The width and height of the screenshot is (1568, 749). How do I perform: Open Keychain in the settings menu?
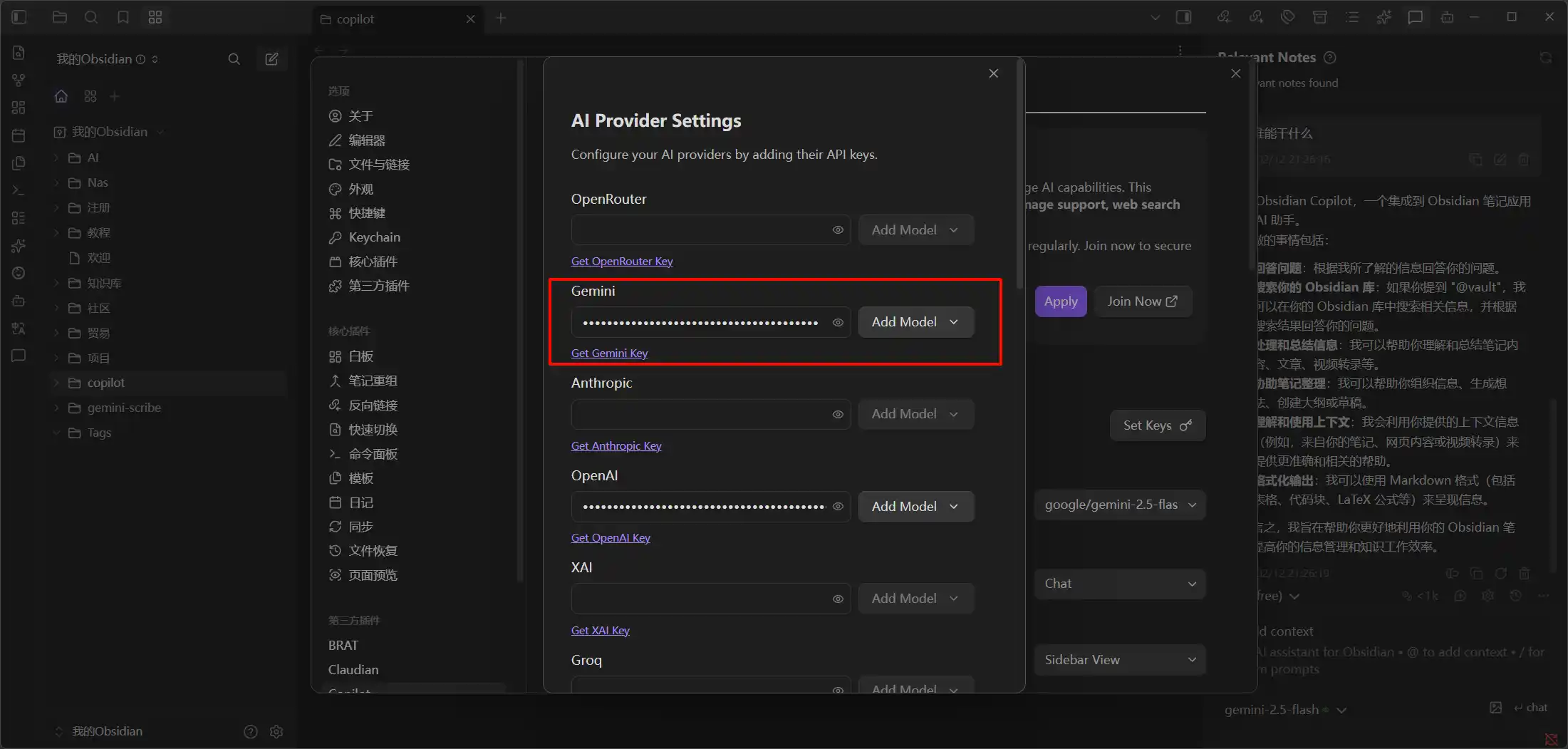coord(374,237)
